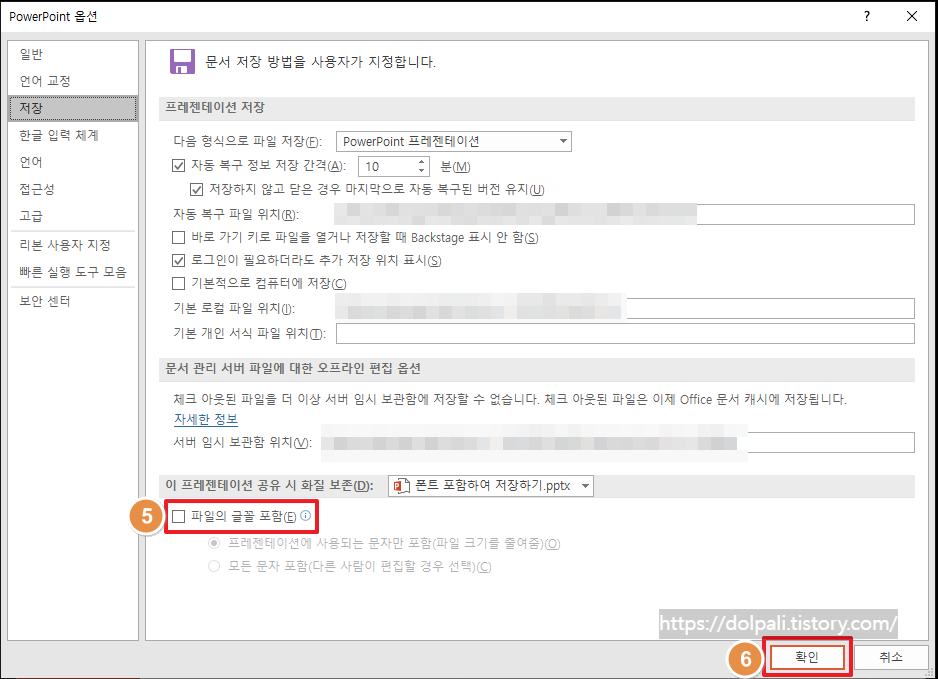Toggle 마지막으로 자동 복구된 버전 유지 checkbox
The width and height of the screenshot is (938, 679).
(196, 190)
